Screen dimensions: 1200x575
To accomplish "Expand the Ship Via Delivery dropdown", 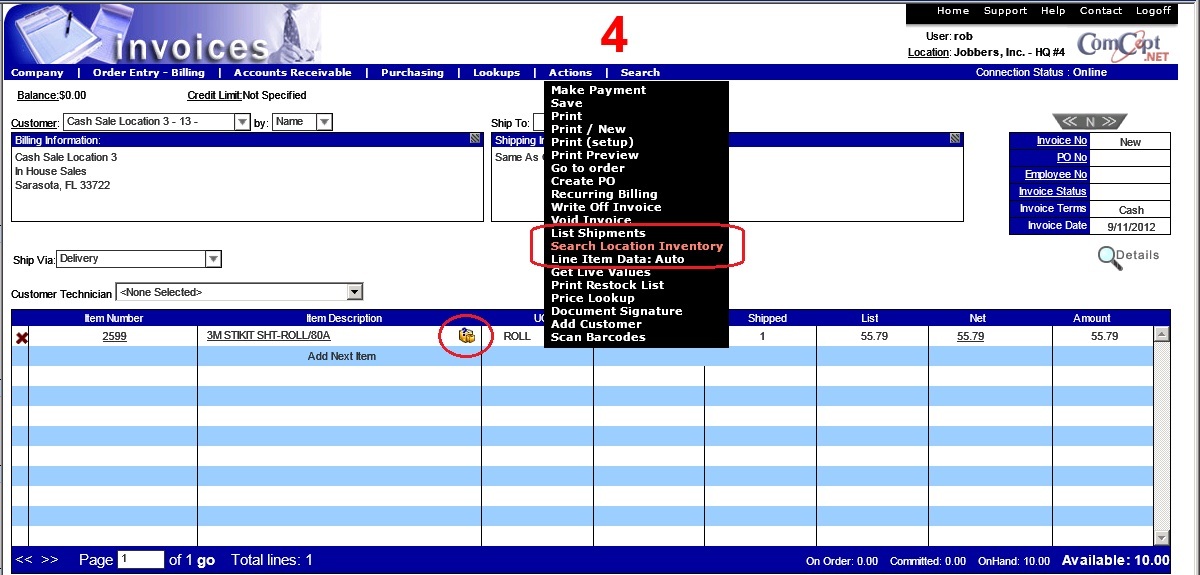I will (x=212, y=259).
